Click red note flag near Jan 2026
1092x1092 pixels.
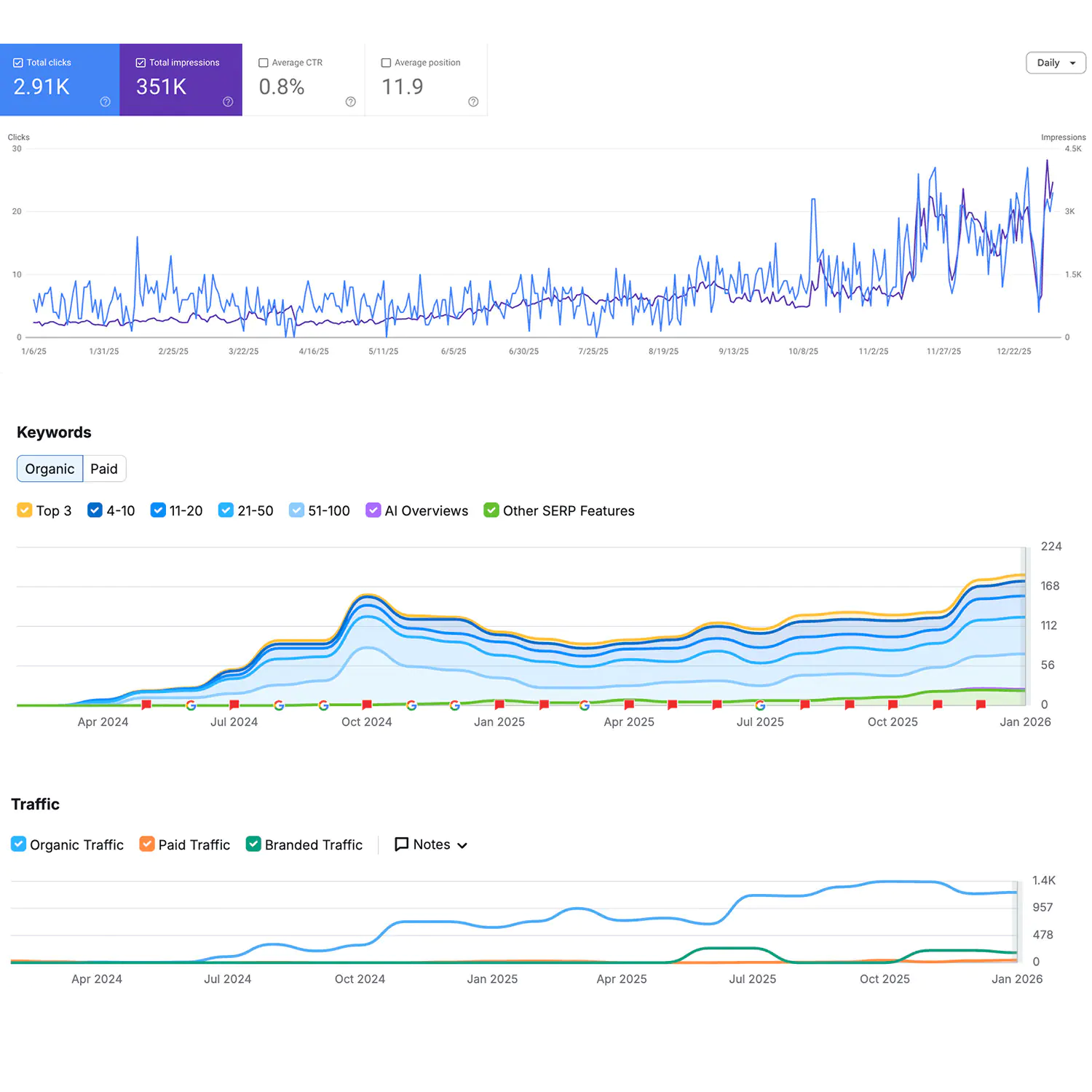tap(981, 705)
